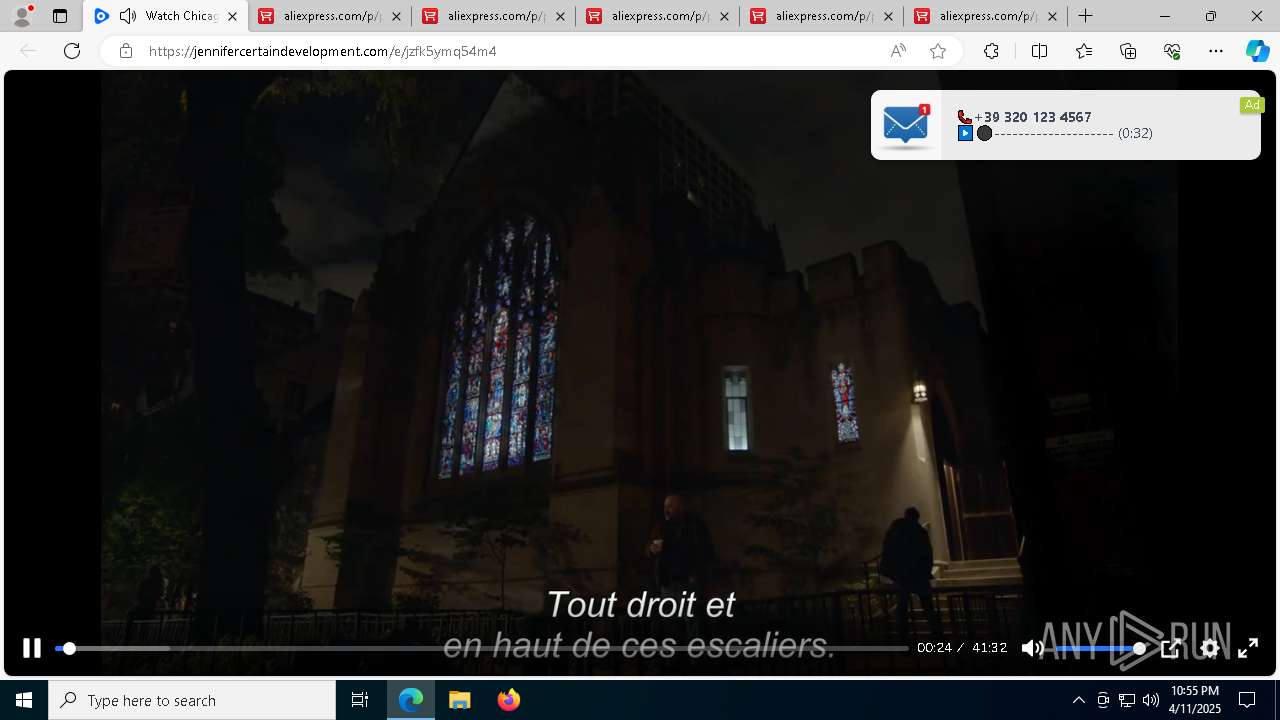The width and height of the screenshot is (1280, 720).
Task: Show hidden system tray icons
Action: pos(1078,700)
